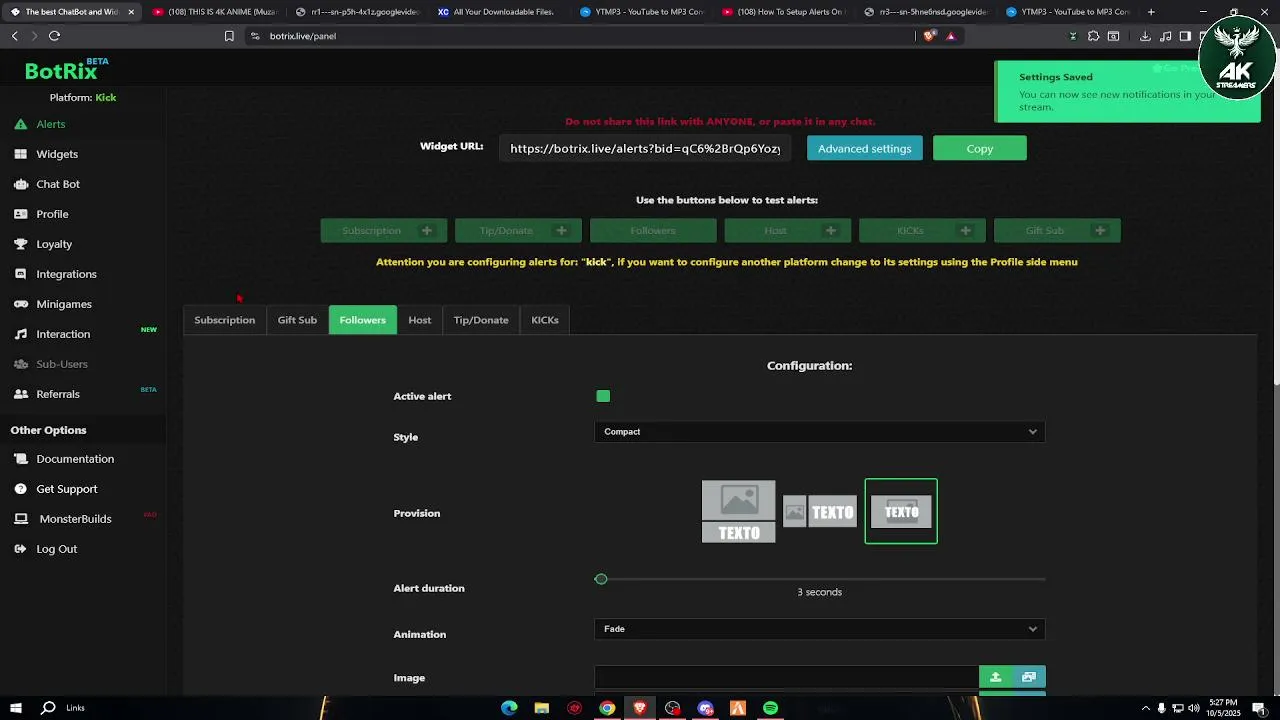Open Spotify from the taskbar
The width and height of the screenshot is (1280, 720).
pyautogui.click(x=770, y=708)
